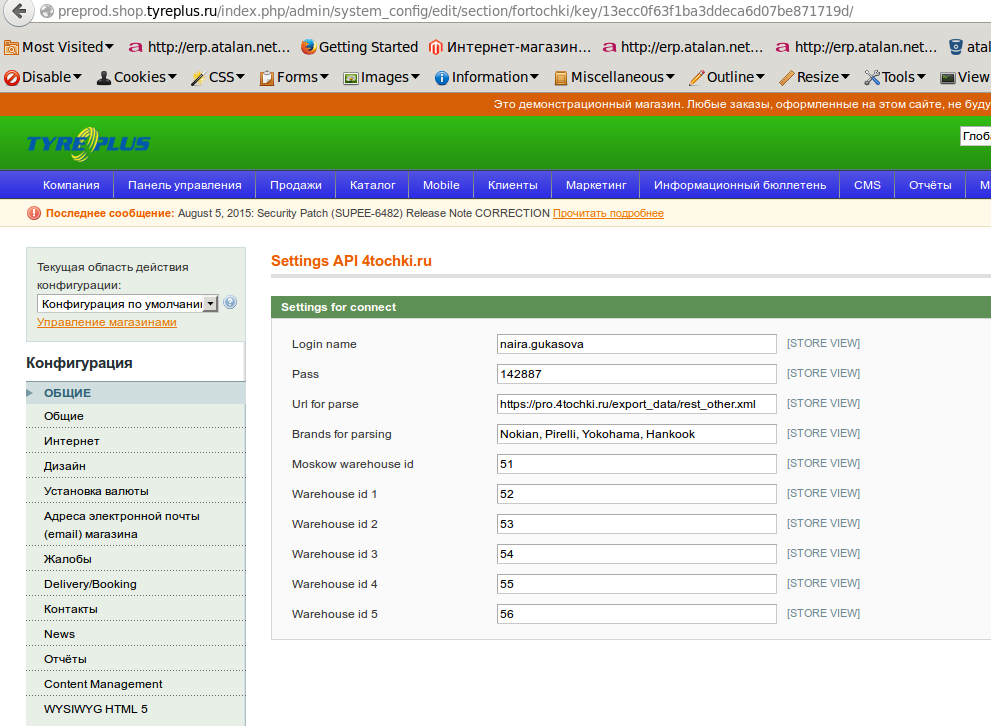
Task: Click the Warehouse id 2 field
Action: coord(636,524)
